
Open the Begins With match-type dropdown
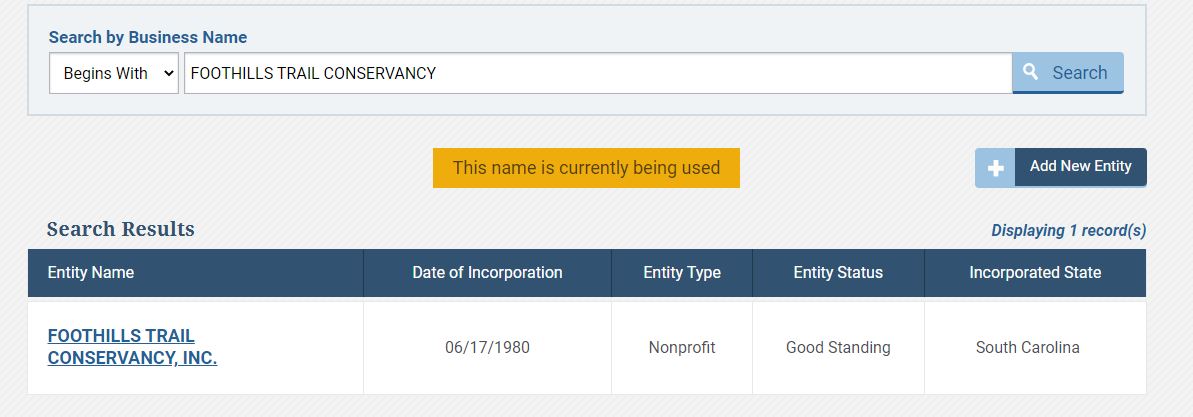coord(114,73)
